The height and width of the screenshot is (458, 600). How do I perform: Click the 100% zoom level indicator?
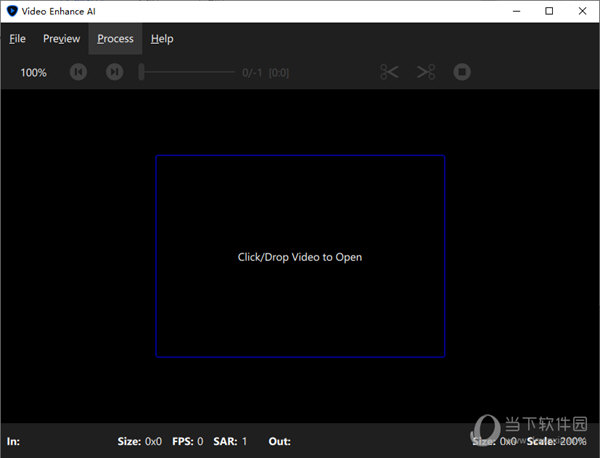click(x=33, y=73)
